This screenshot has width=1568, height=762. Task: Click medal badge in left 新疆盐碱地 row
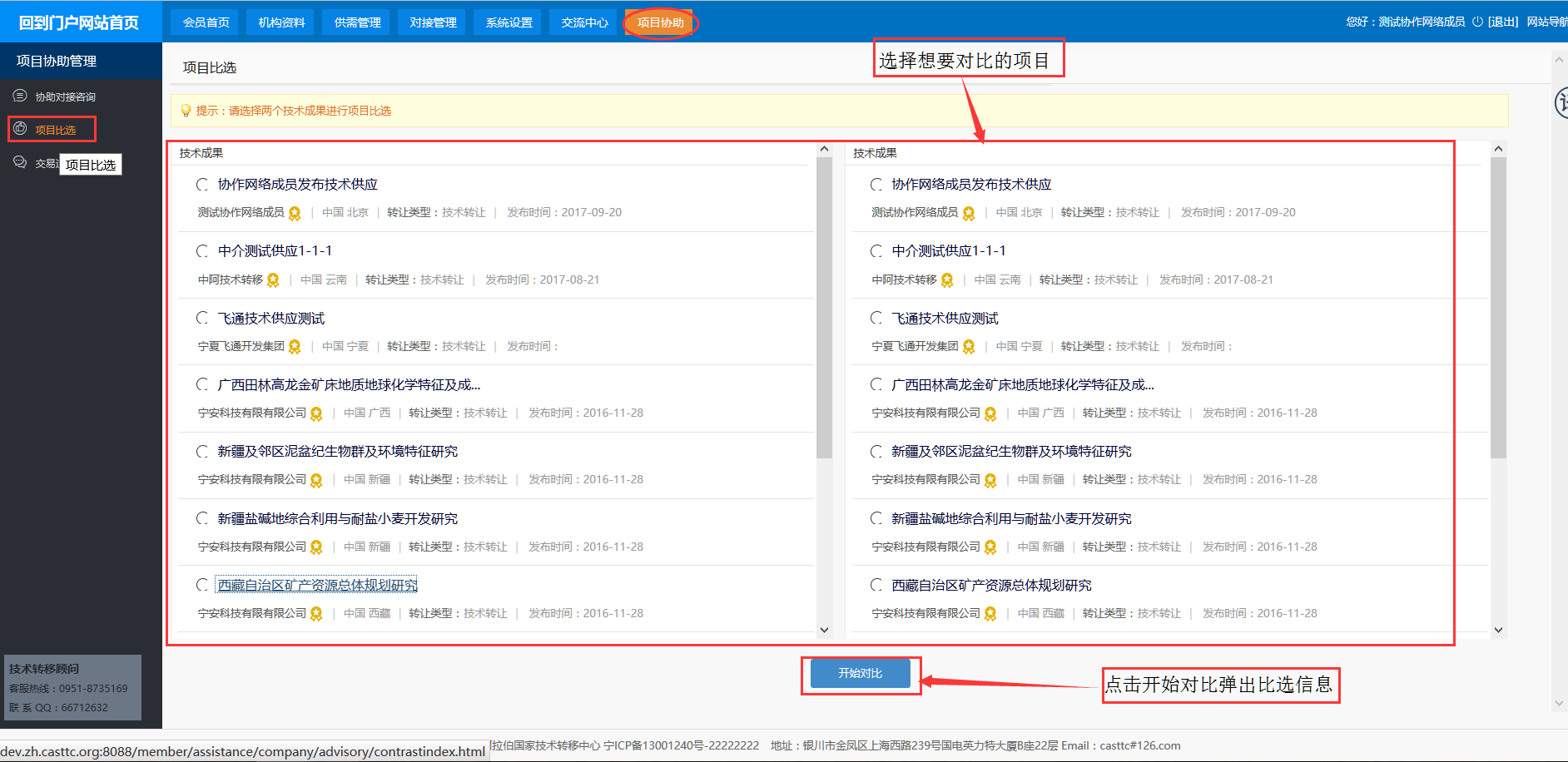pos(316,547)
